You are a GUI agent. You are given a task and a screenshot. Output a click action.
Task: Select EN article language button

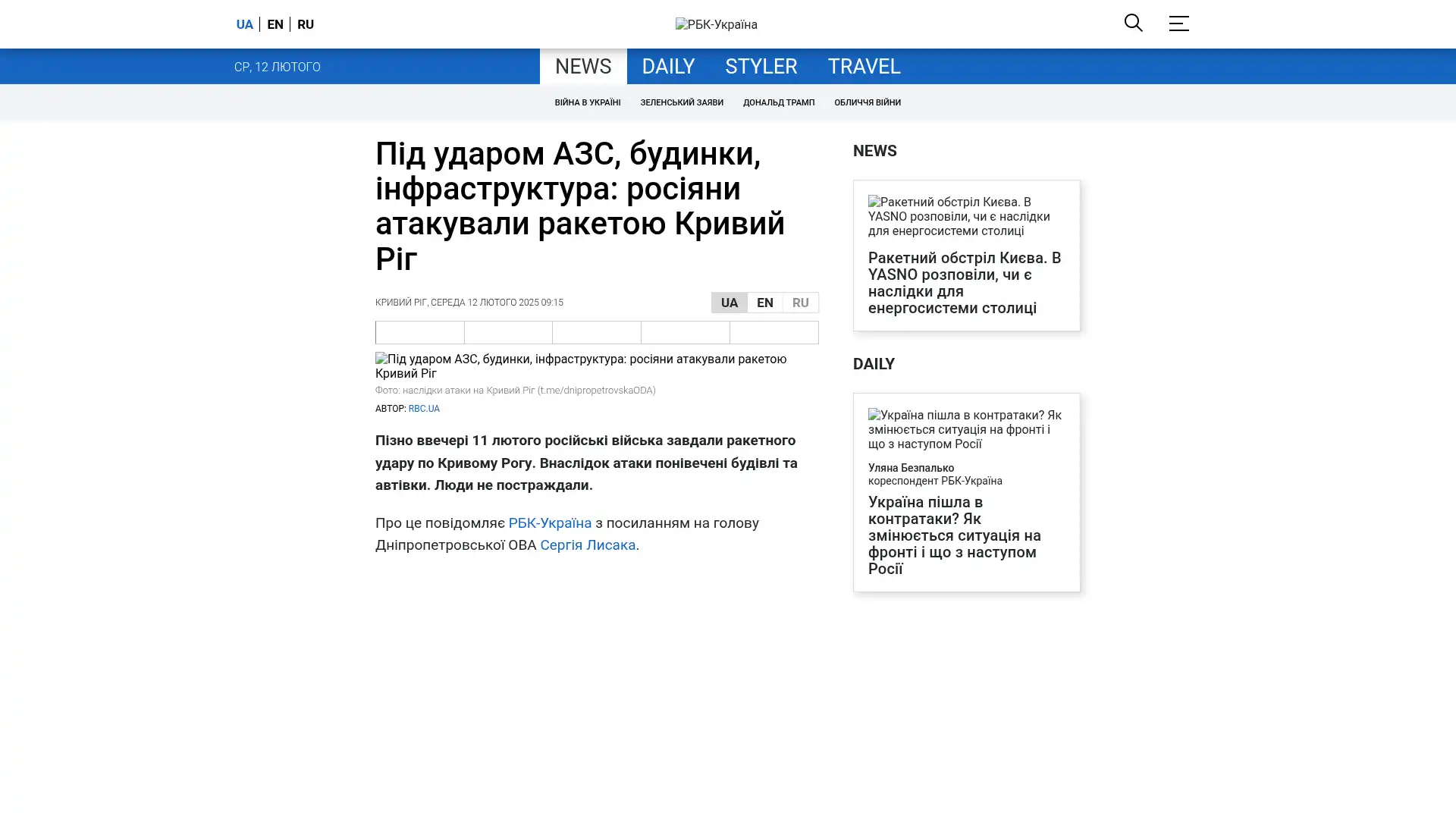pos(764,303)
